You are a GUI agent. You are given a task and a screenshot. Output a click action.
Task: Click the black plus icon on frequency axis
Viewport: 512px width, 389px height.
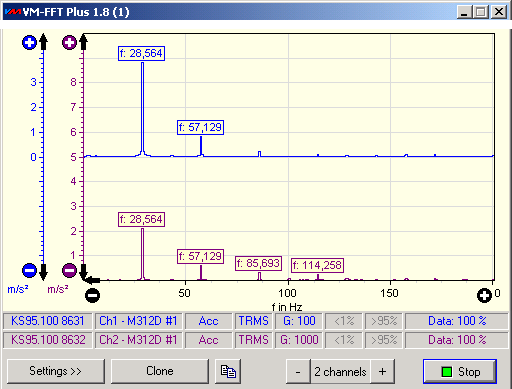click(x=484, y=295)
